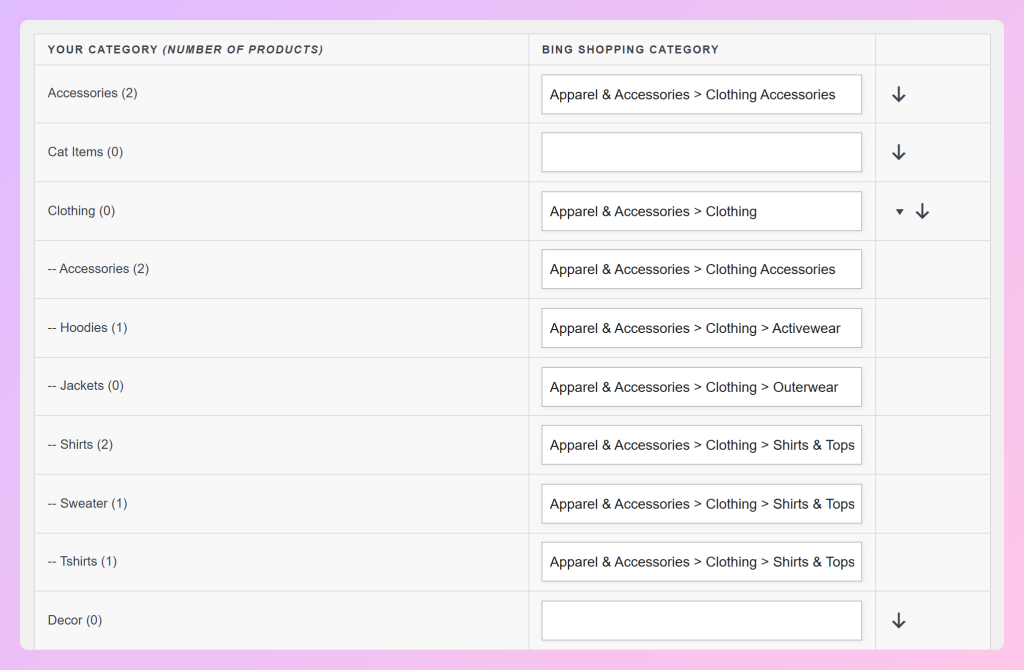Click the 'Bing Shopping Category' column header
This screenshot has width=1024, height=670.
click(630, 49)
